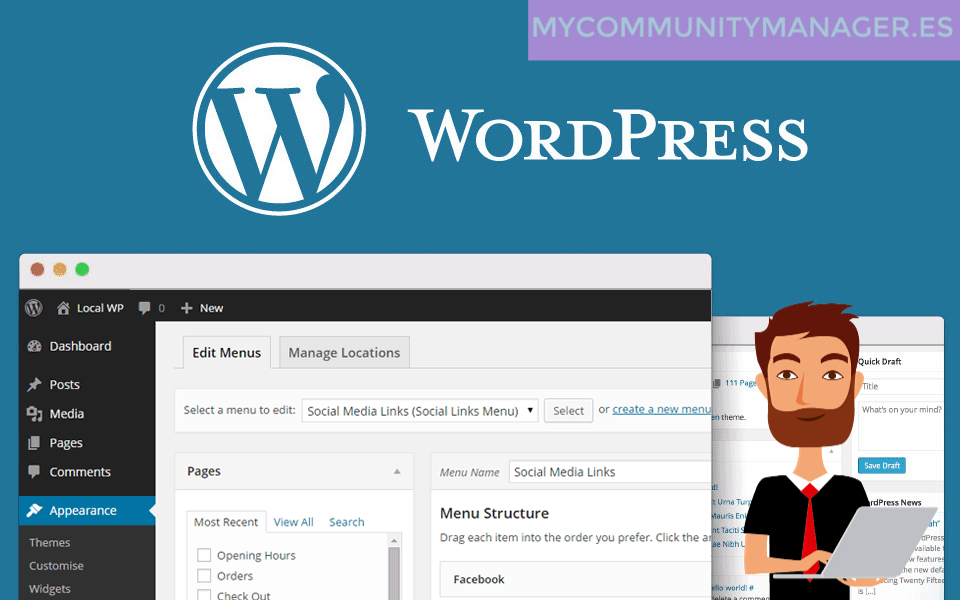The image size is (960, 600).
Task: Click What's on your mind field
Action: pyautogui.click(x=901, y=426)
